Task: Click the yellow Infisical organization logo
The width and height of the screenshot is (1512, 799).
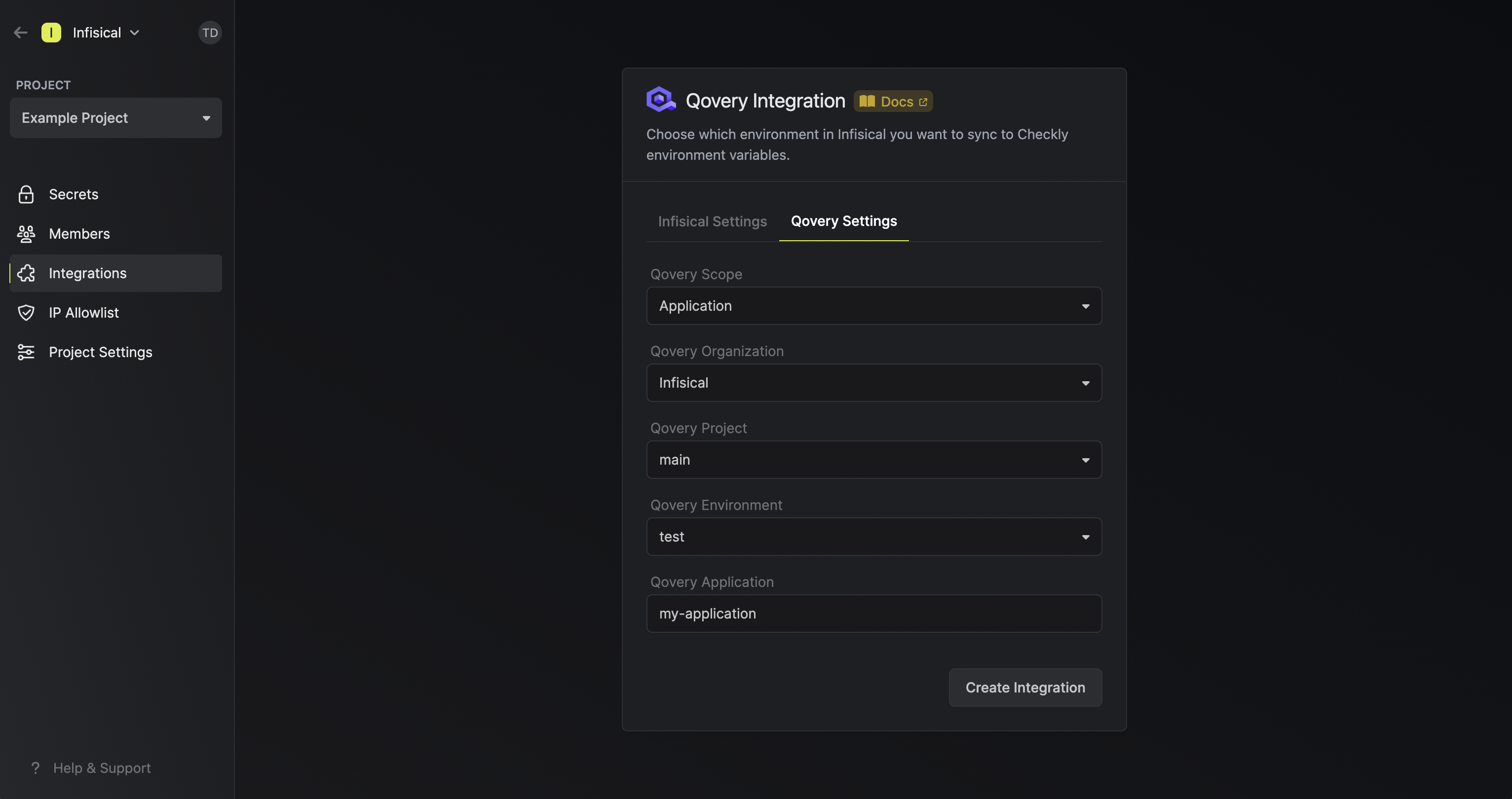Action: [x=51, y=33]
